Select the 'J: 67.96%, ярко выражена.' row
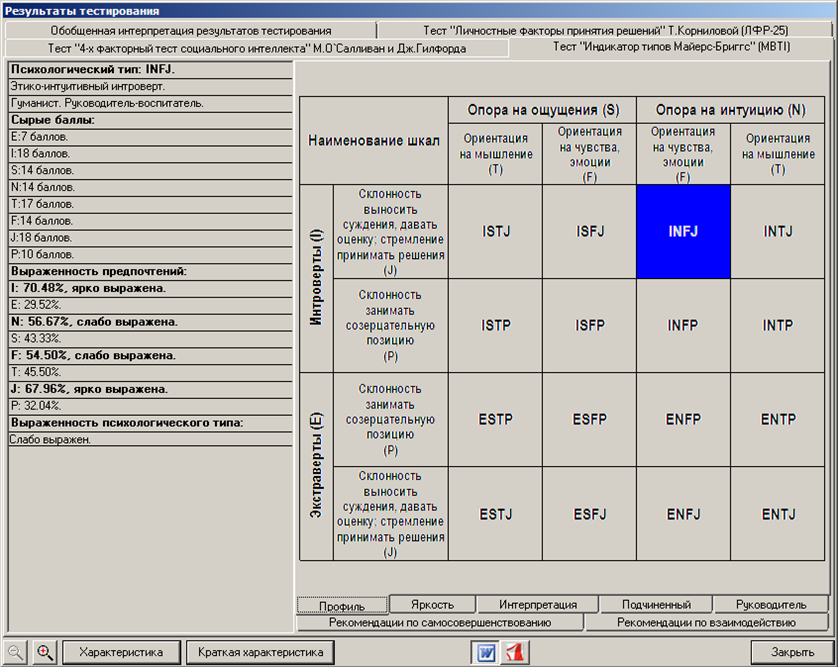 tap(151, 390)
